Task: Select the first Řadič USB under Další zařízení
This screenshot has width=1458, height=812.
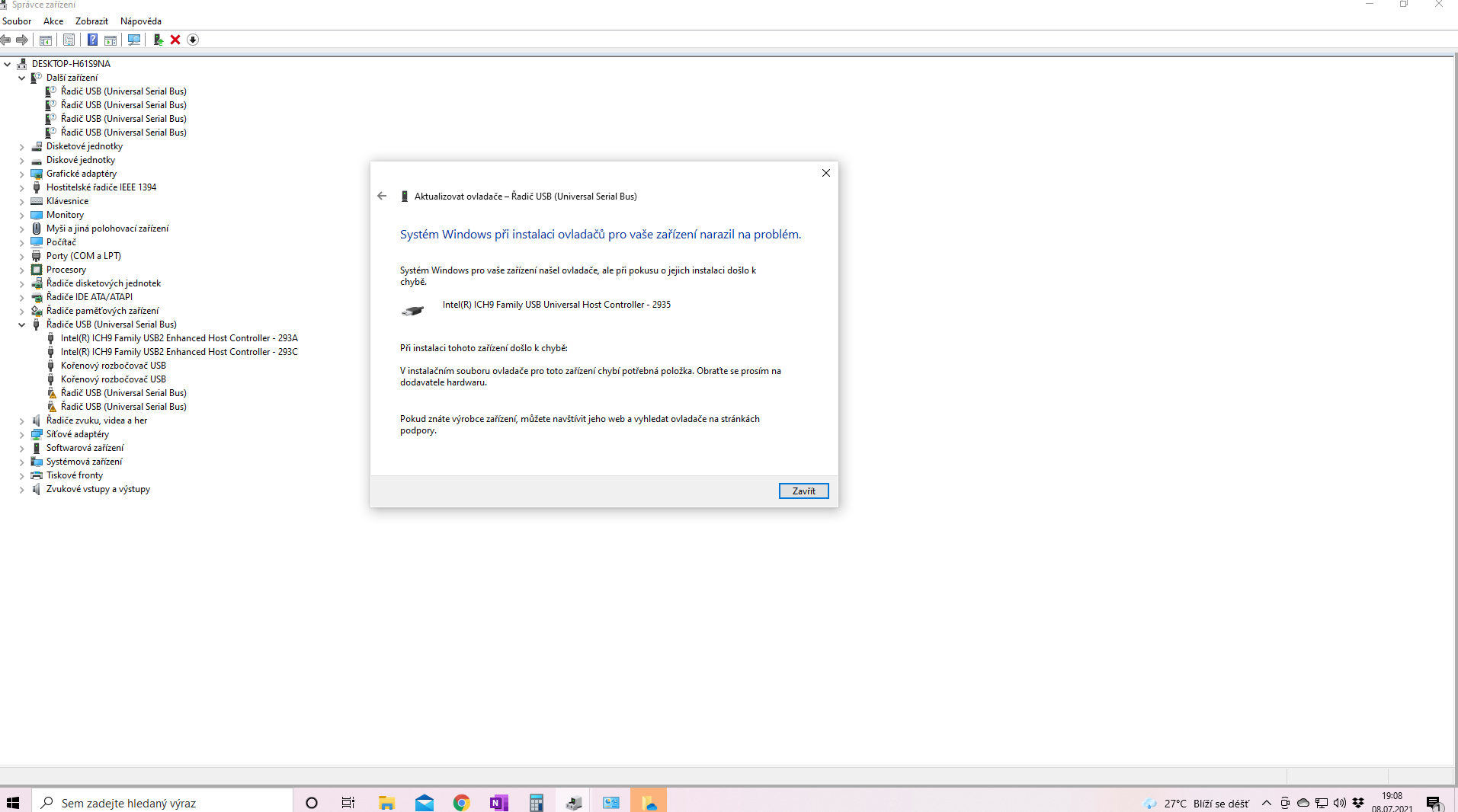Action: pos(123,91)
